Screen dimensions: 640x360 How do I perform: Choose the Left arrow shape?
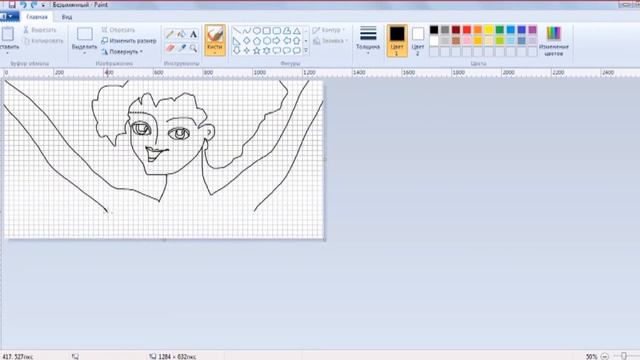tap(287, 41)
